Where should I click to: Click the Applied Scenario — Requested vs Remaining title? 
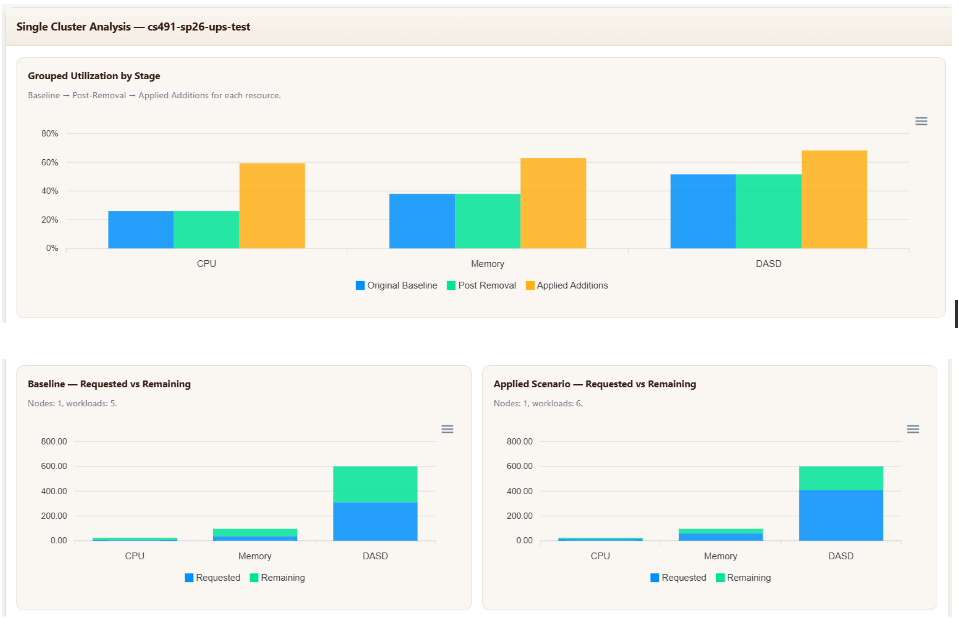point(594,384)
